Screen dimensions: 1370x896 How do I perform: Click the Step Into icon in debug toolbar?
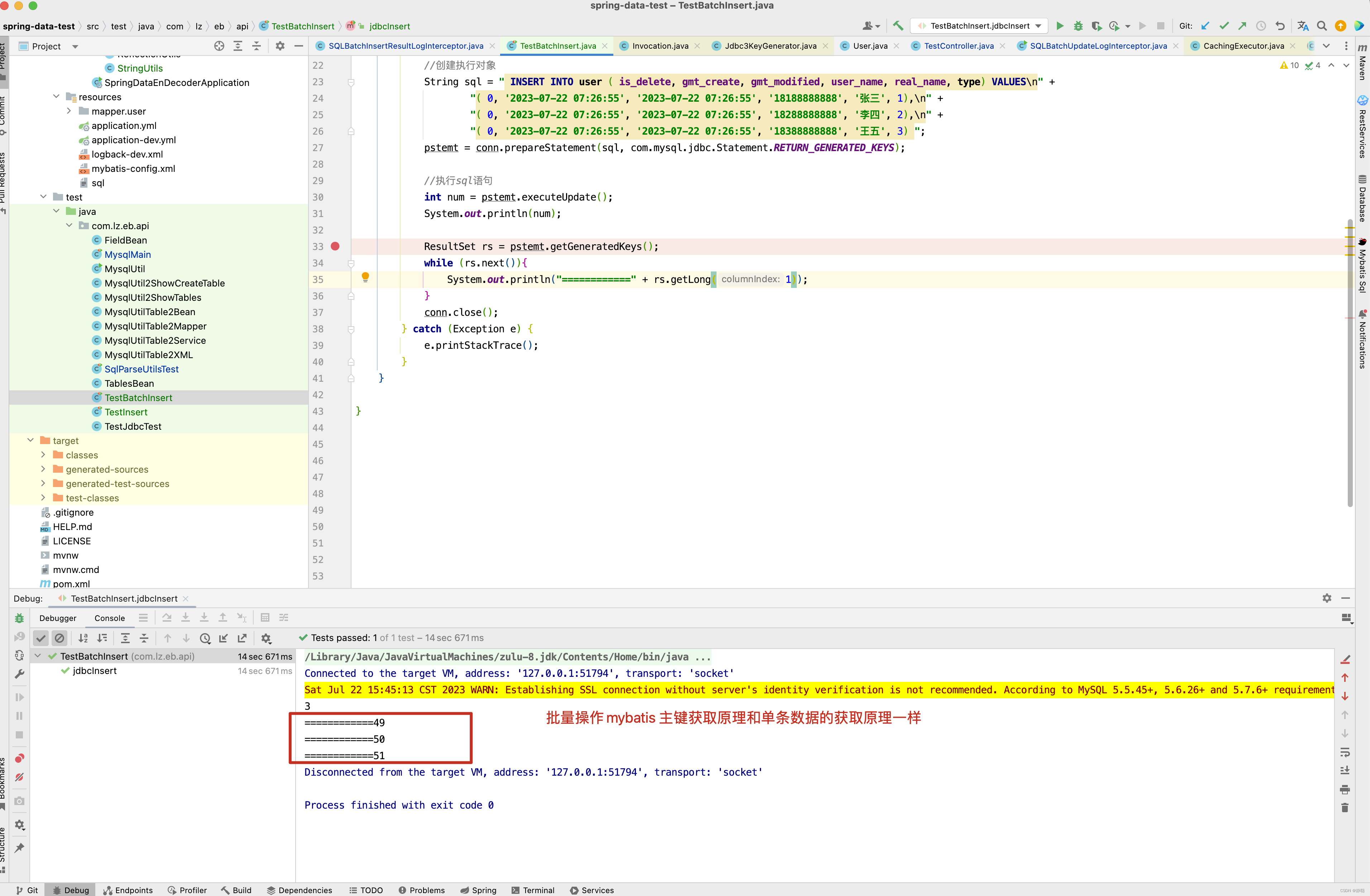[x=185, y=617]
